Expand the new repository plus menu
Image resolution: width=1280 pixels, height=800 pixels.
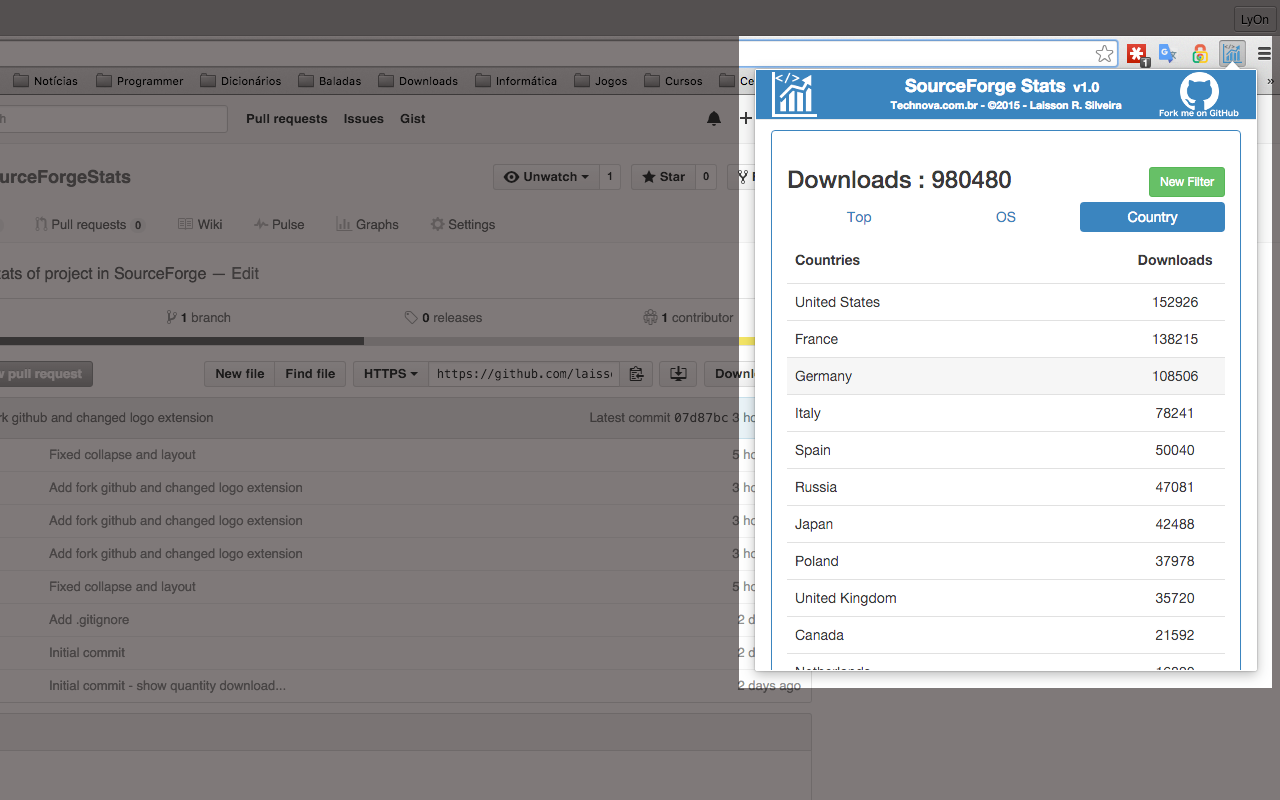click(746, 118)
